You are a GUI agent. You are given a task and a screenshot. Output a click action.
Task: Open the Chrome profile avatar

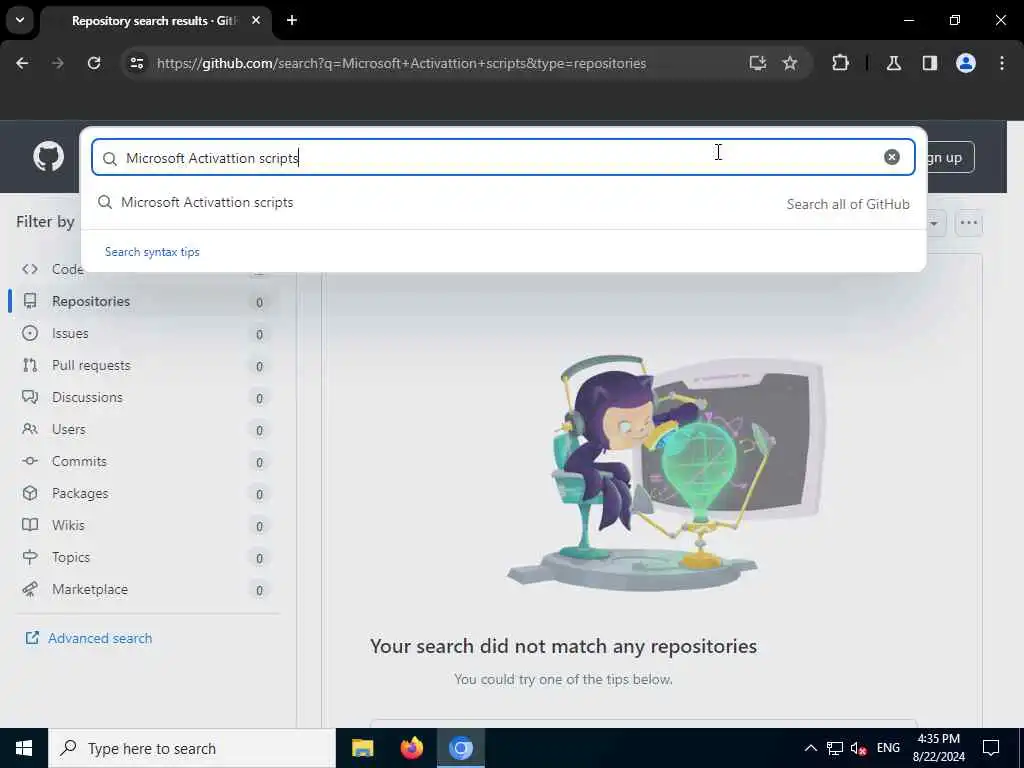point(966,63)
